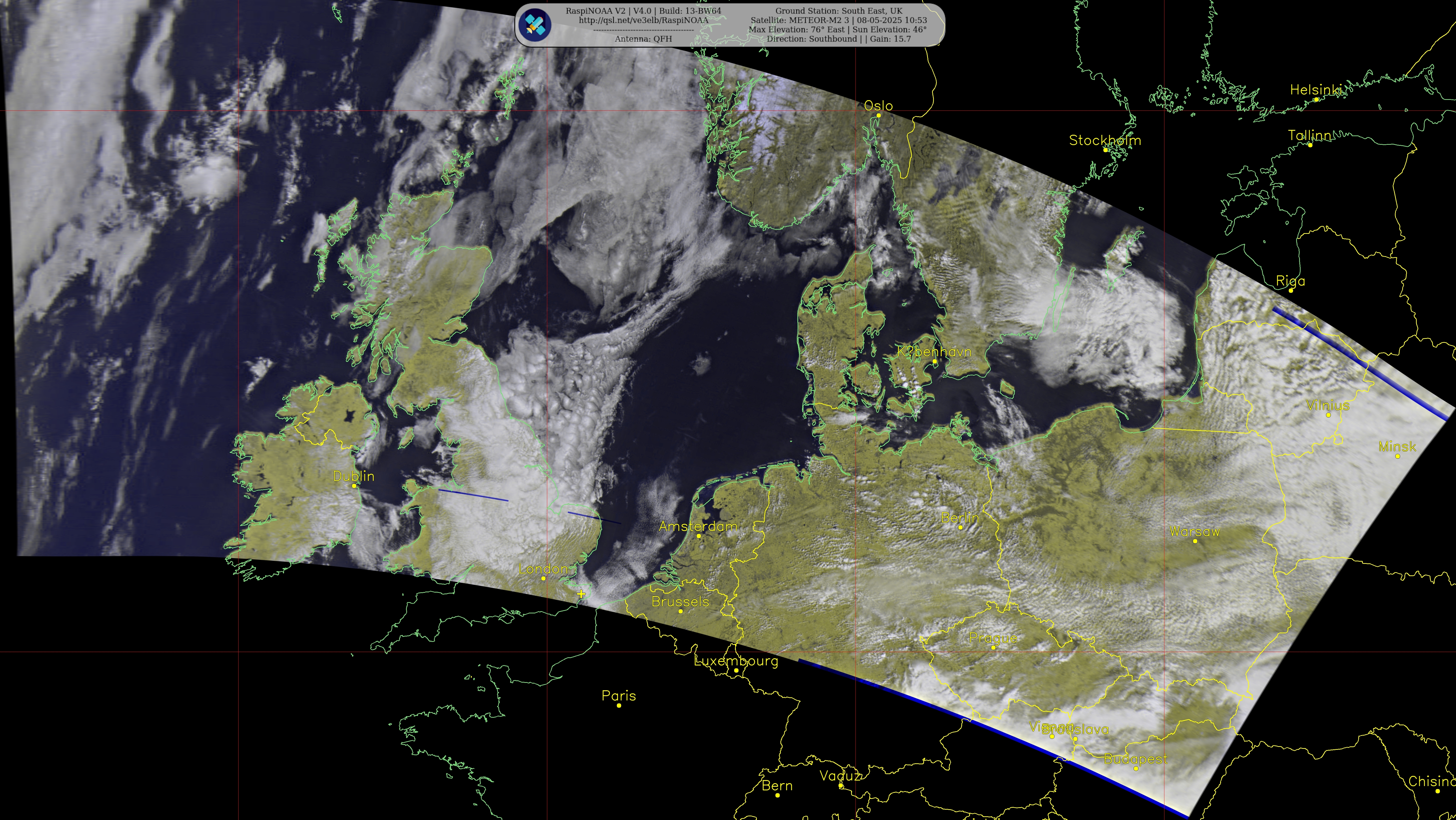Click the Riga city label
Screen dimensions: 1456x820
pyautogui.click(x=1290, y=281)
